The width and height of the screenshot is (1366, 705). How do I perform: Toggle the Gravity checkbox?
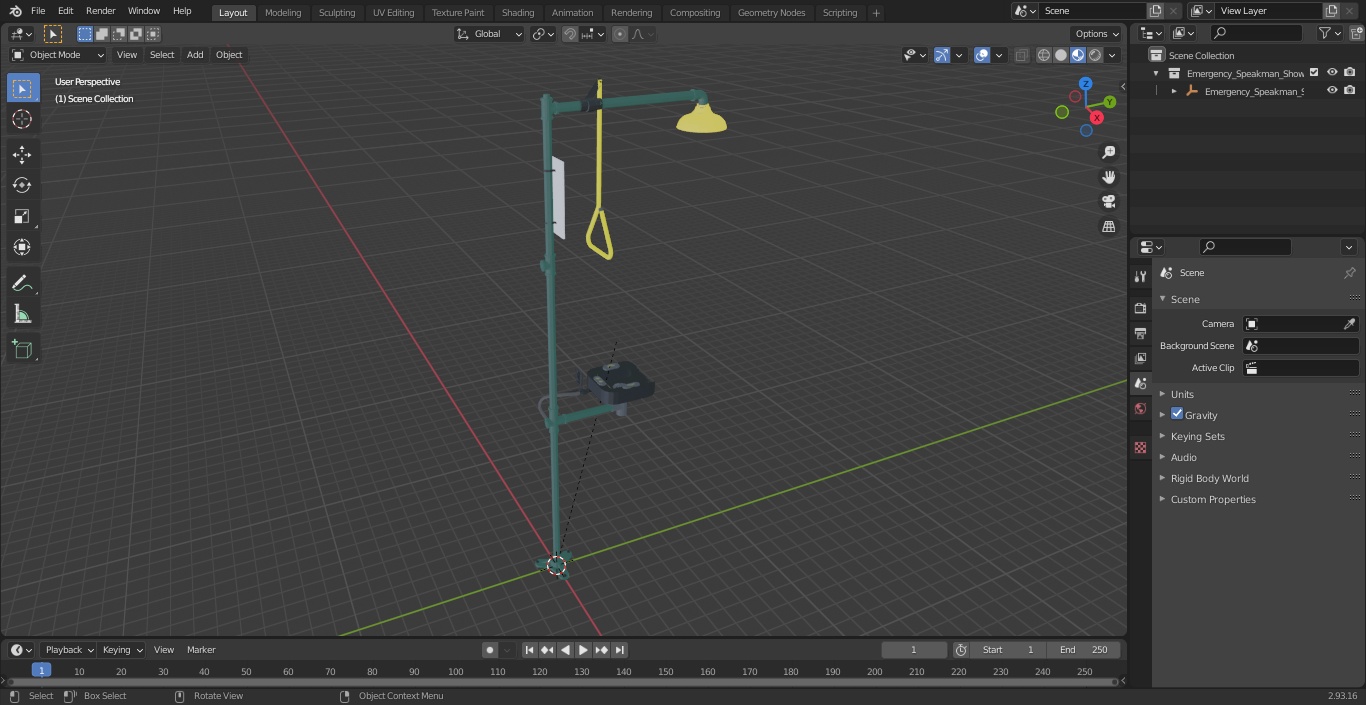click(x=1177, y=414)
